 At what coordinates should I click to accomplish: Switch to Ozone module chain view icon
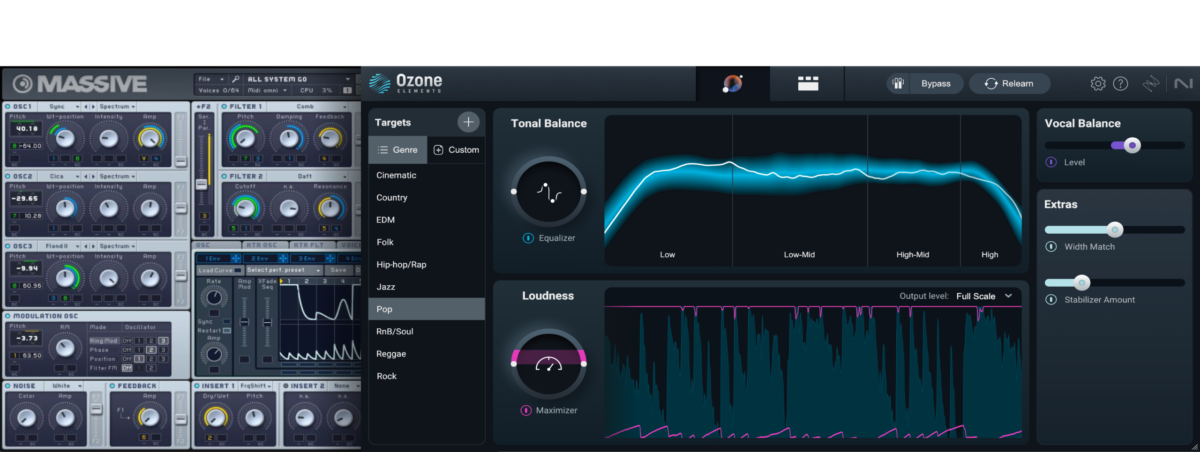(808, 84)
